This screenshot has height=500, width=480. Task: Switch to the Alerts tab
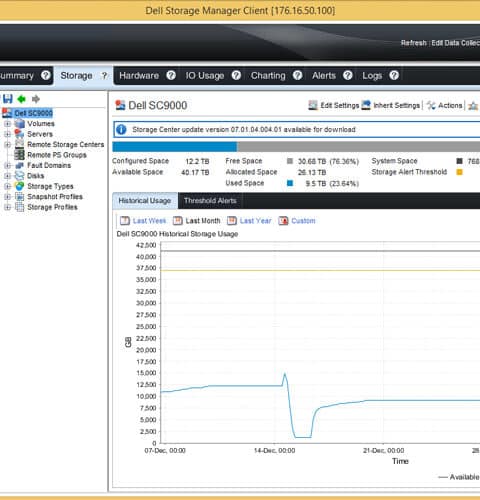pos(324,76)
